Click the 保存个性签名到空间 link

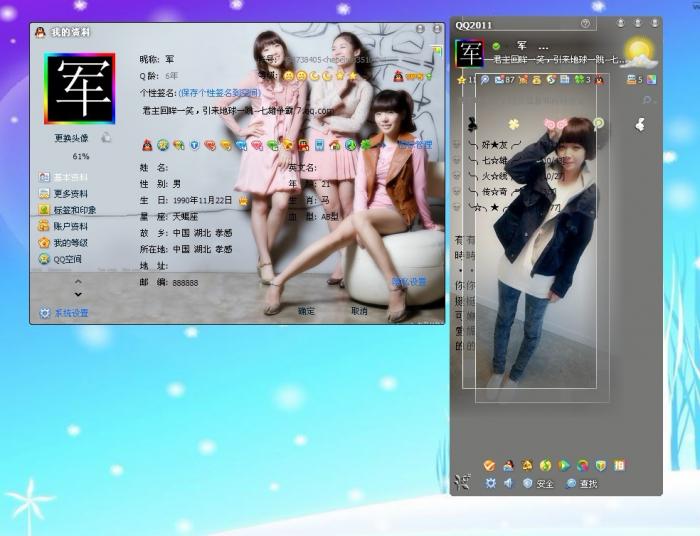coord(219,93)
